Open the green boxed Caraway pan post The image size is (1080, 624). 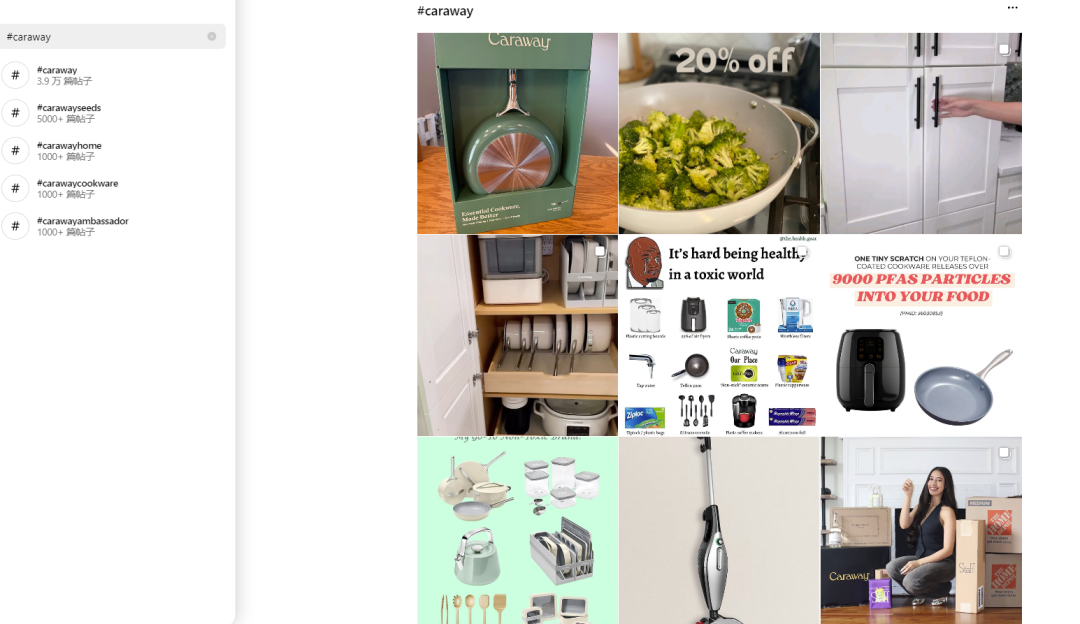[517, 134]
